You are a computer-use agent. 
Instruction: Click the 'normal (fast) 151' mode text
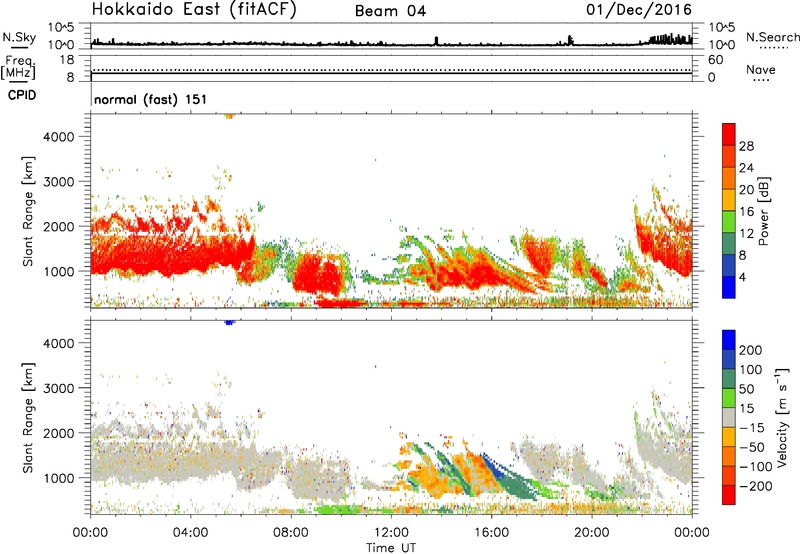pos(151,99)
